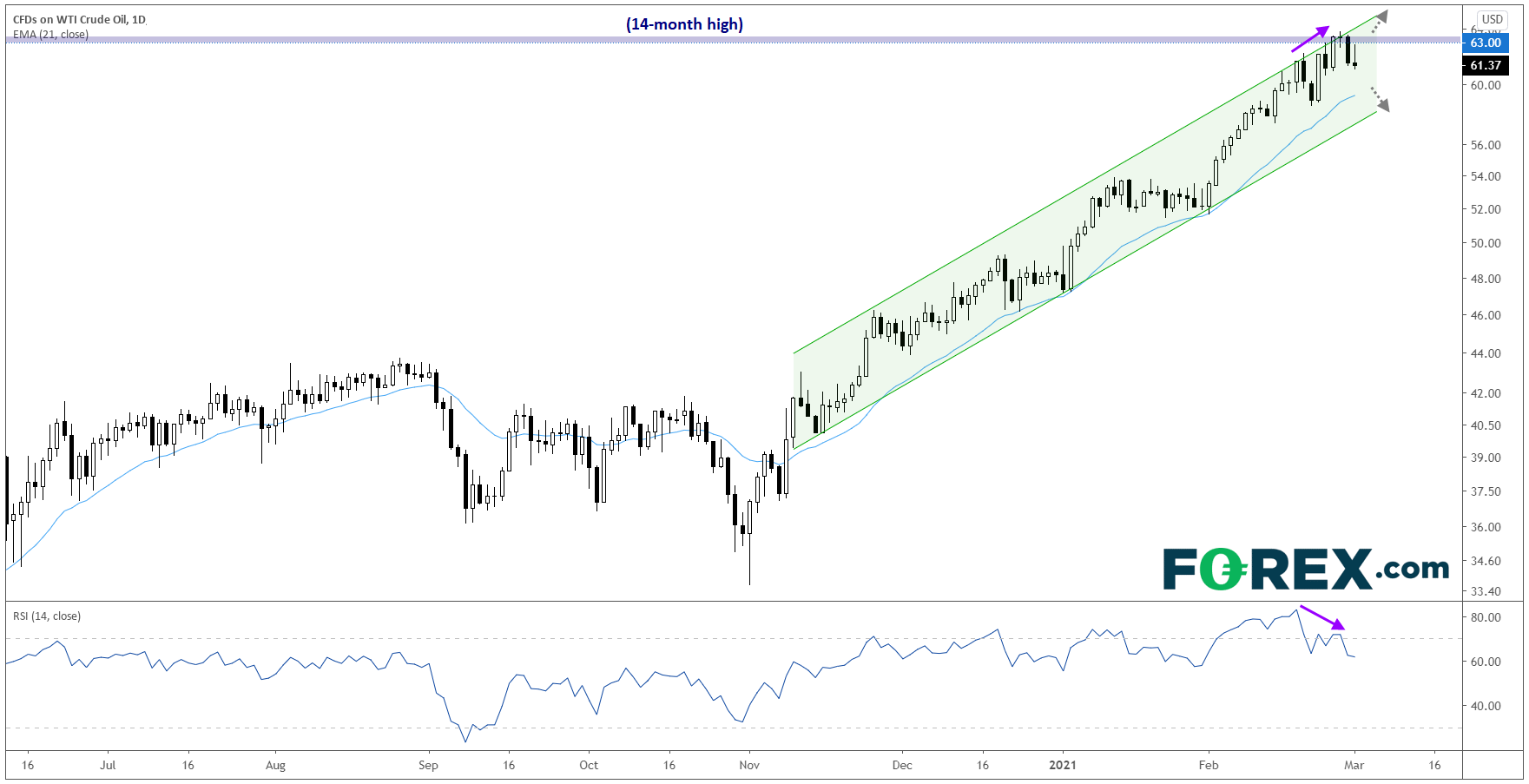Click the 33.40 label on price scale
The image size is (1529, 784).
(x=1485, y=591)
